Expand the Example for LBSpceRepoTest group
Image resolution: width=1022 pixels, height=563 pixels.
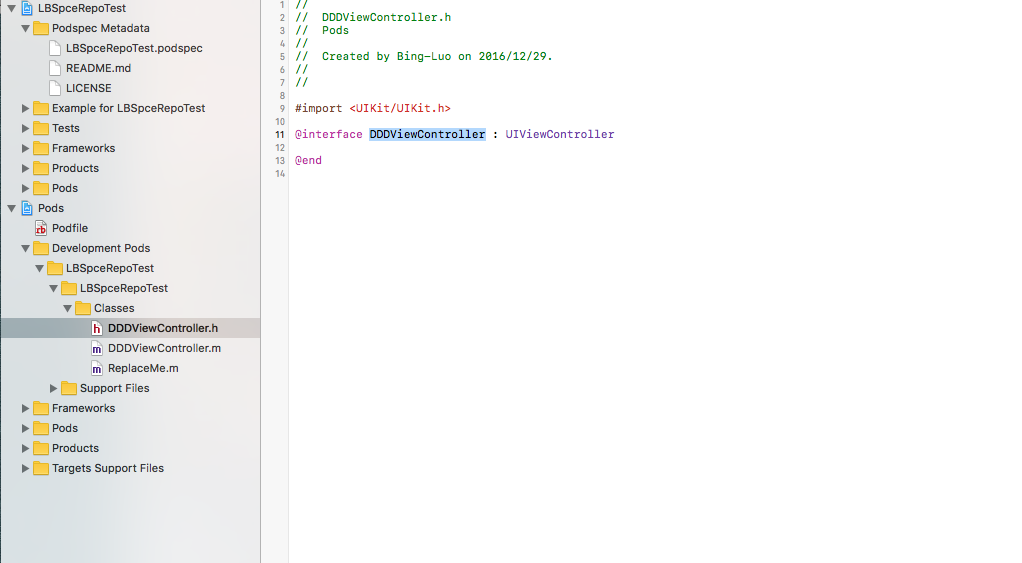coord(26,108)
